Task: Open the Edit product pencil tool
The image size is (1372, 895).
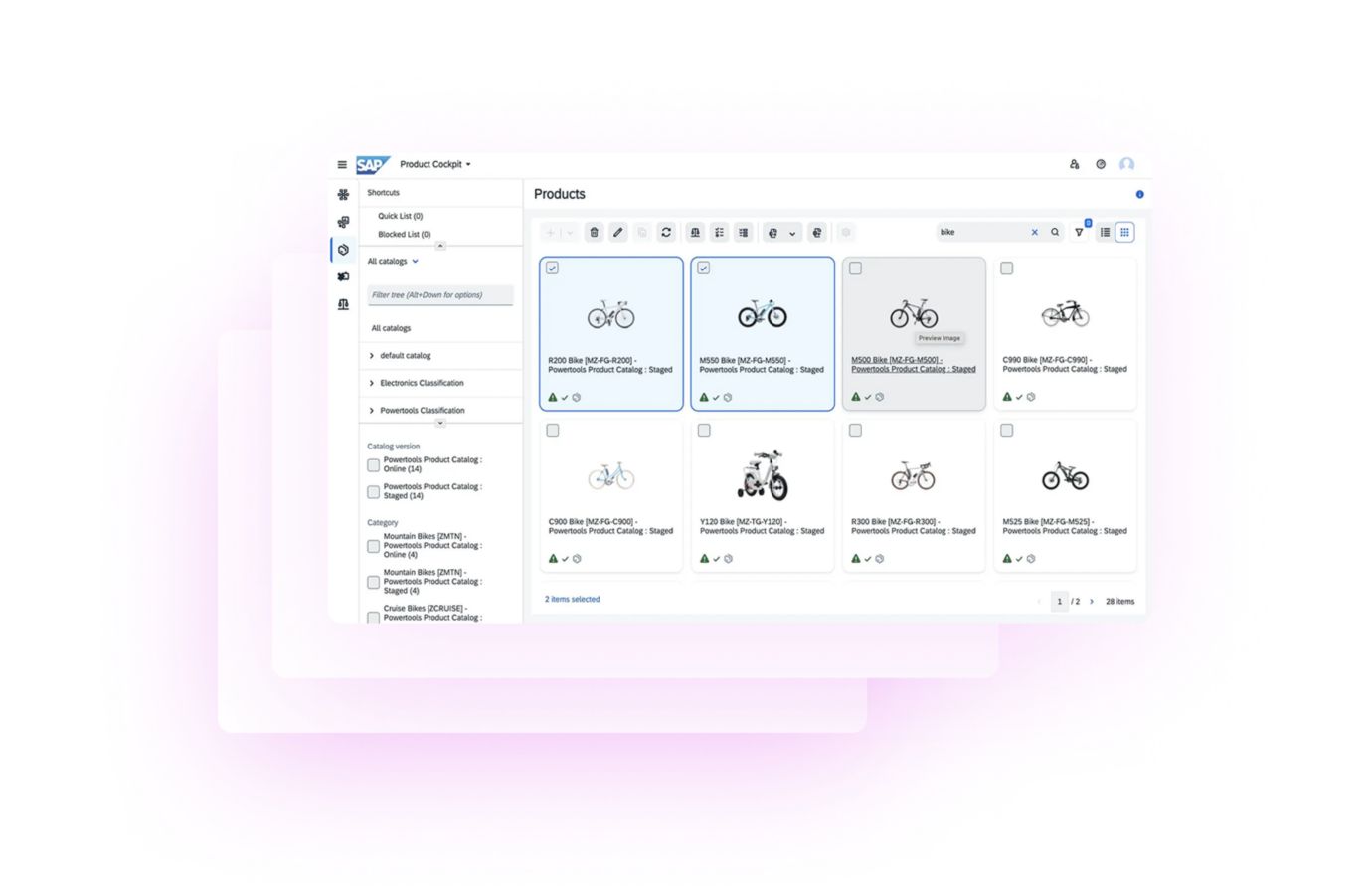Action: pyautogui.click(x=617, y=232)
